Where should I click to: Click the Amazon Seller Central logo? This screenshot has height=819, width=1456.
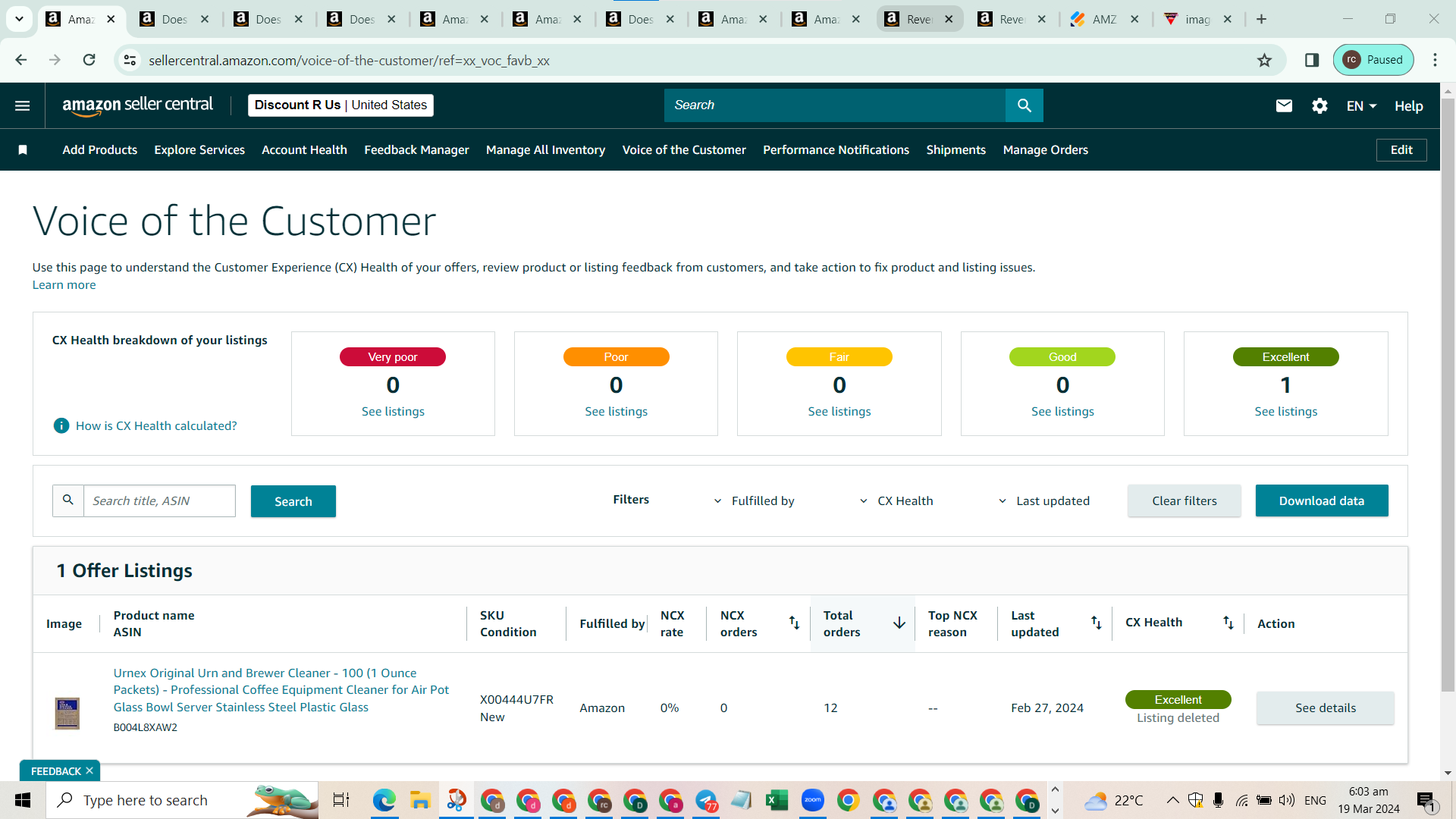point(137,105)
